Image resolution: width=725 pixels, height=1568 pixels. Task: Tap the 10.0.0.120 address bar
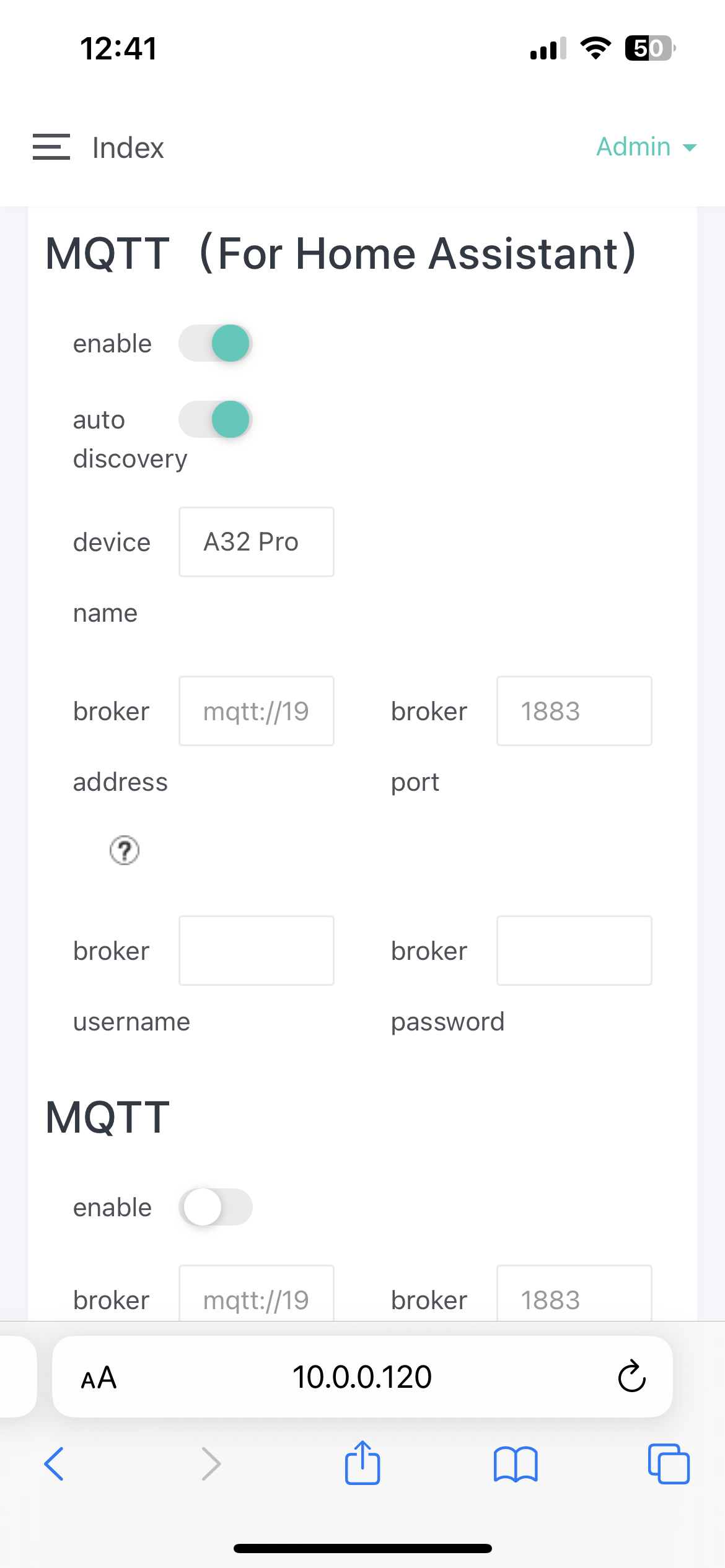tap(362, 1377)
